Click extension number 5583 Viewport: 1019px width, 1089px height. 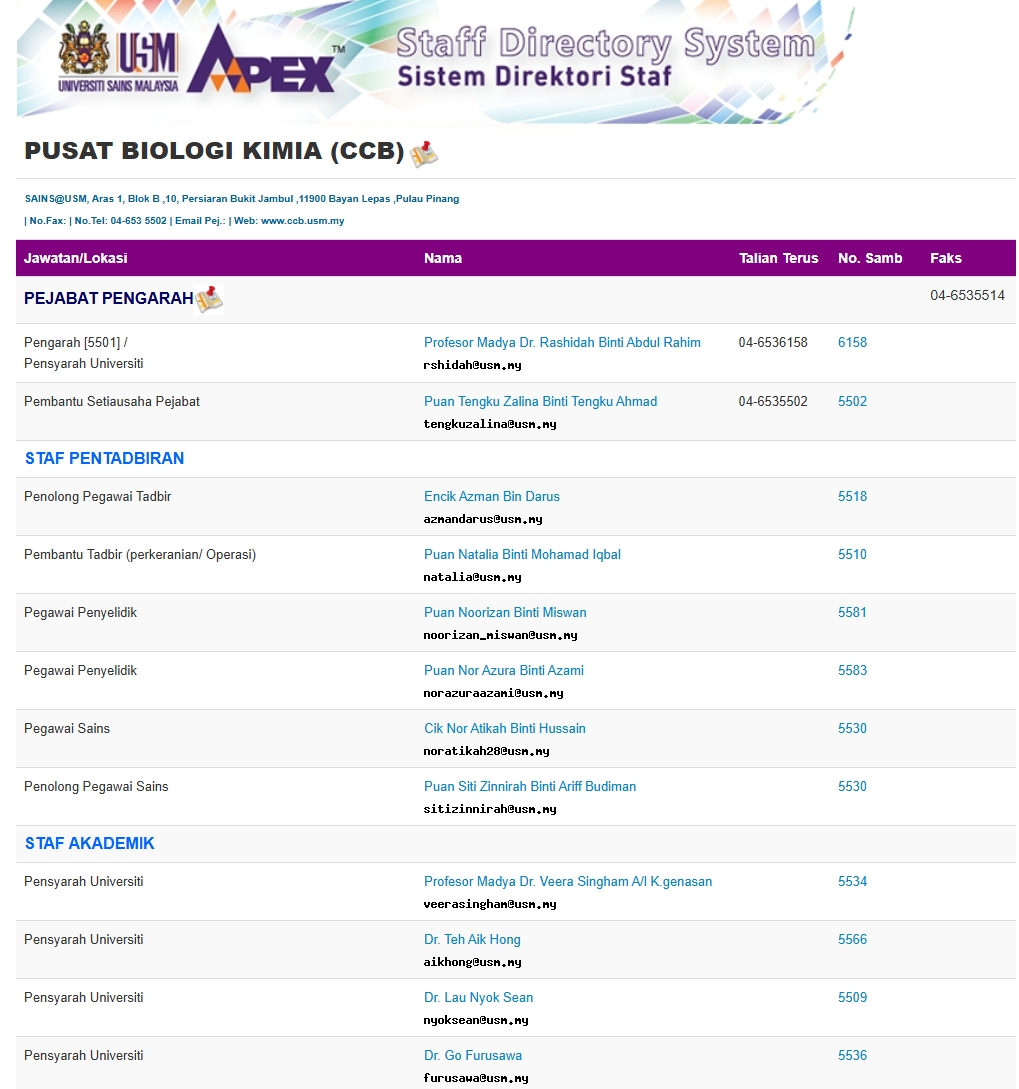tap(852, 670)
